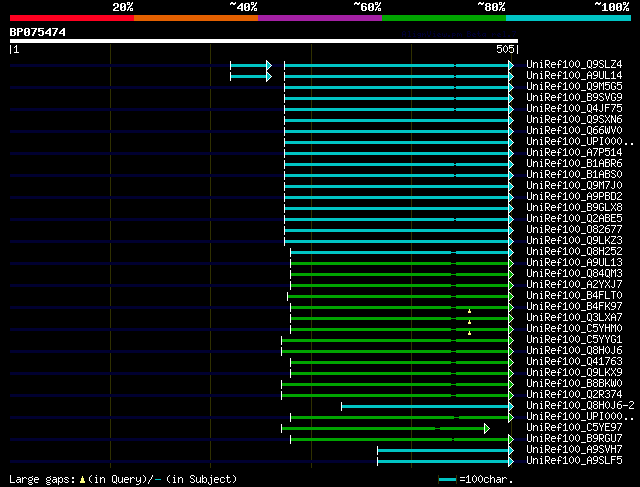This screenshot has height=487, width=640.
Task: Select the UniRef100_Q2R374 label
Action: (x=574, y=395)
